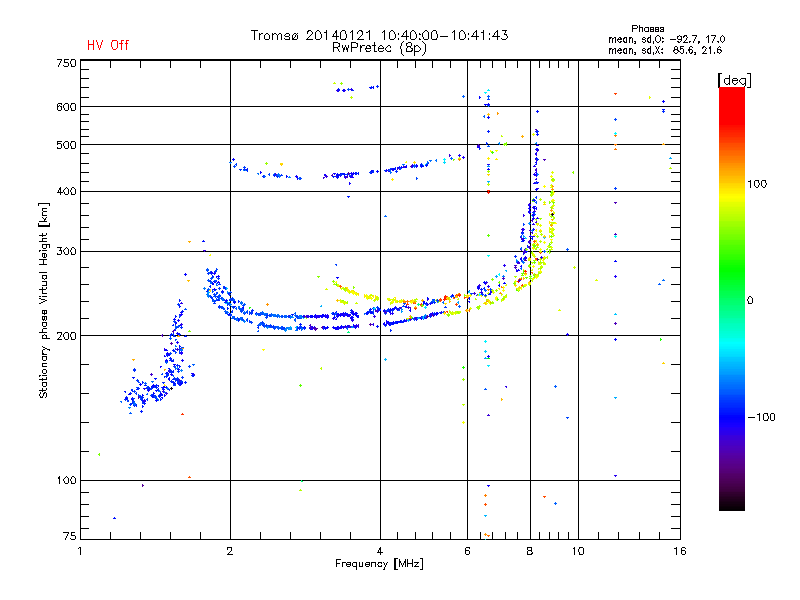Click the x-axis label '10'
This screenshot has width=800, height=600.
click(578, 552)
